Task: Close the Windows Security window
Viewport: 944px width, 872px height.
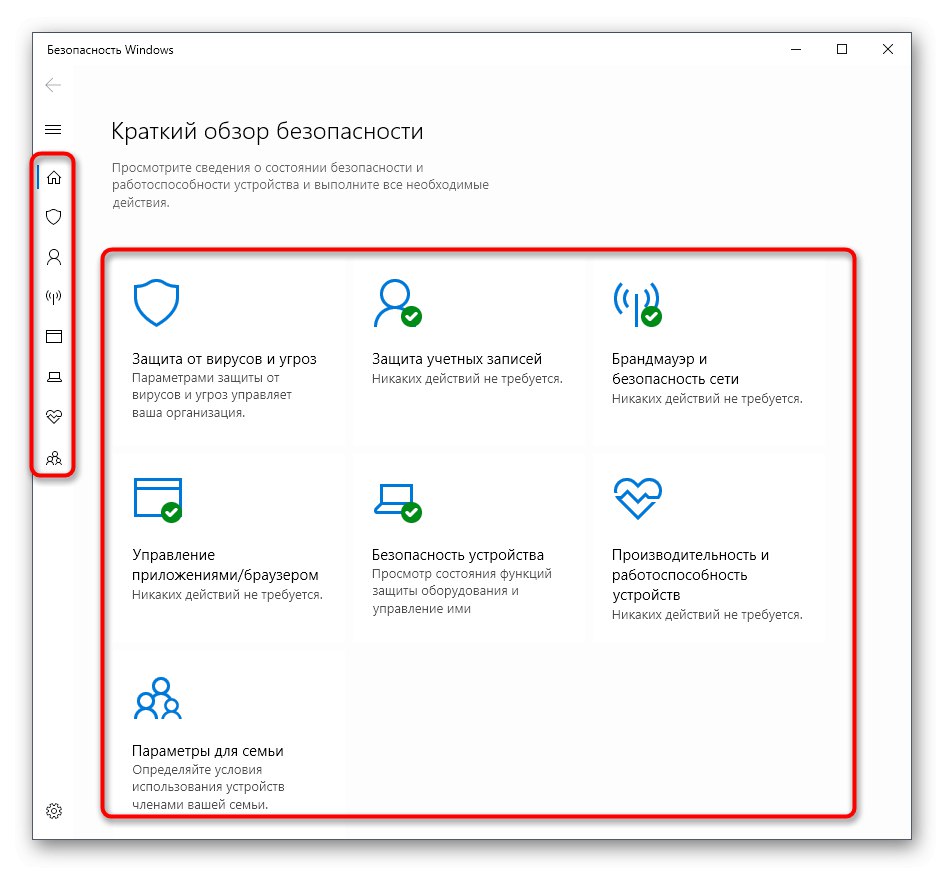Action: (x=887, y=49)
